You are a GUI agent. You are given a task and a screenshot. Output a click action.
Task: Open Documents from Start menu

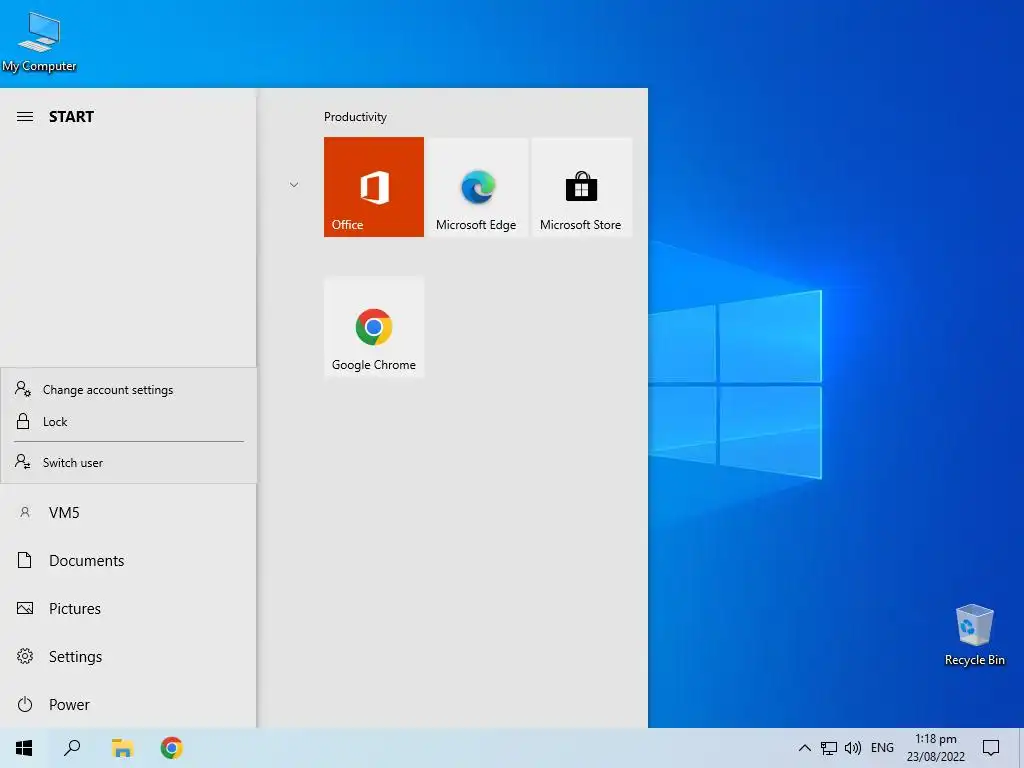click(x=129, y=560)
